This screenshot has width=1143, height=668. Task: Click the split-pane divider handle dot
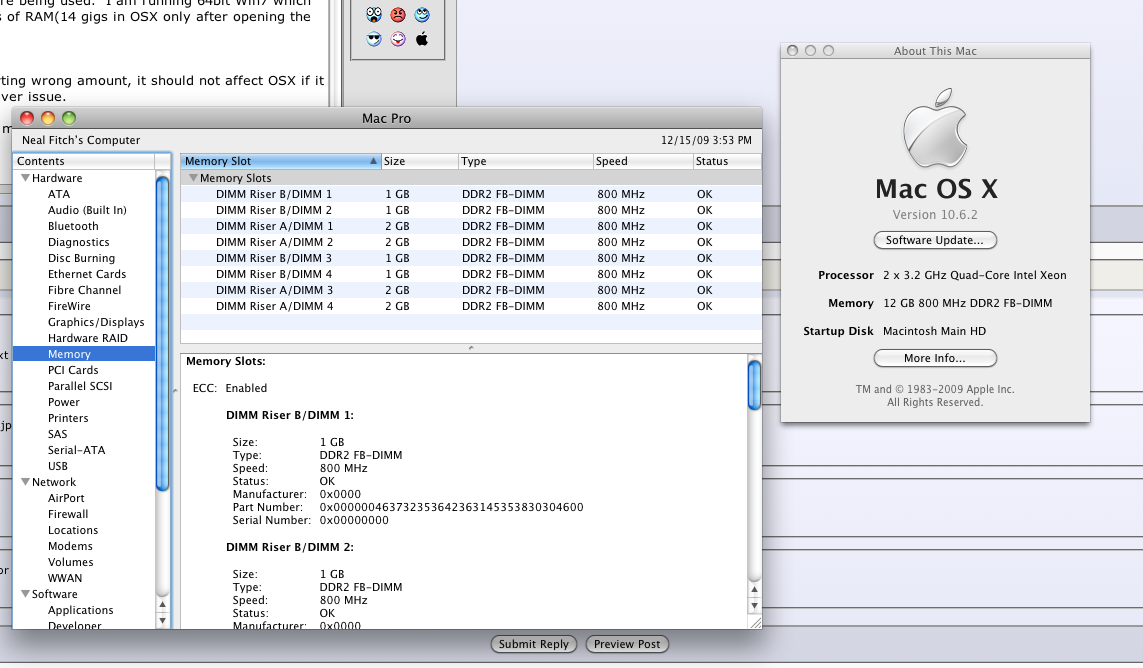pyautogui.click(x=471, y=348)
